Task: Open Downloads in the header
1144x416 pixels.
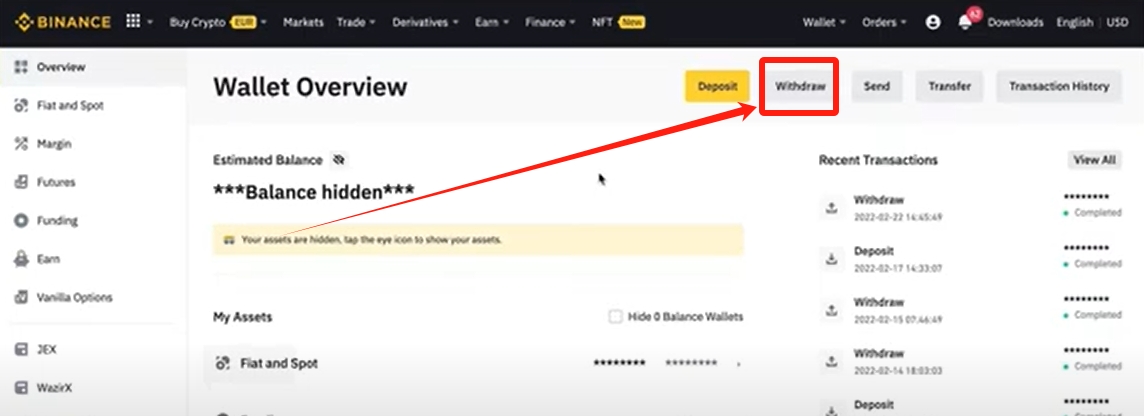Action: 1015,23
